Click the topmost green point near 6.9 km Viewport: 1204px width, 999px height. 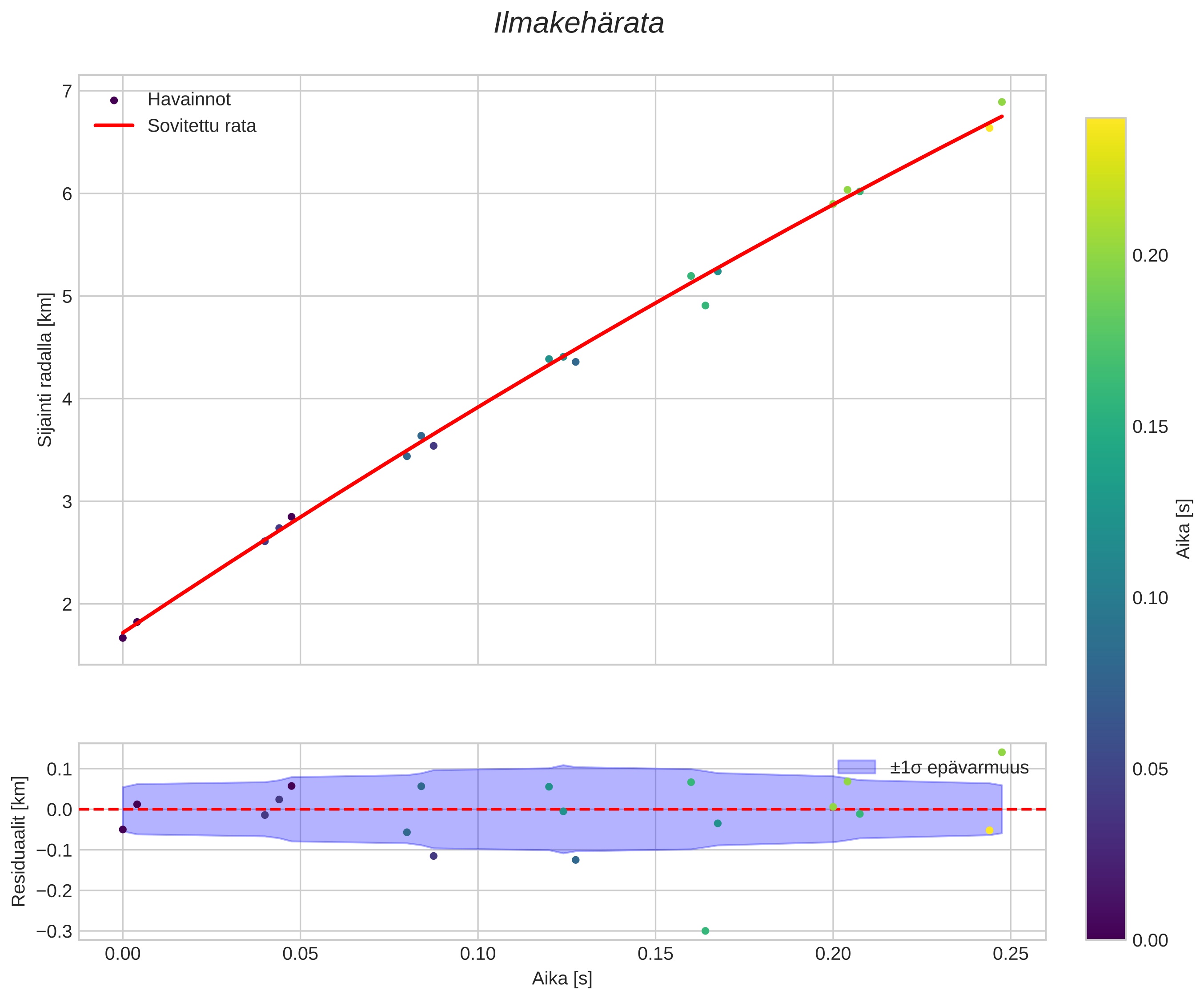(1002, 102)
